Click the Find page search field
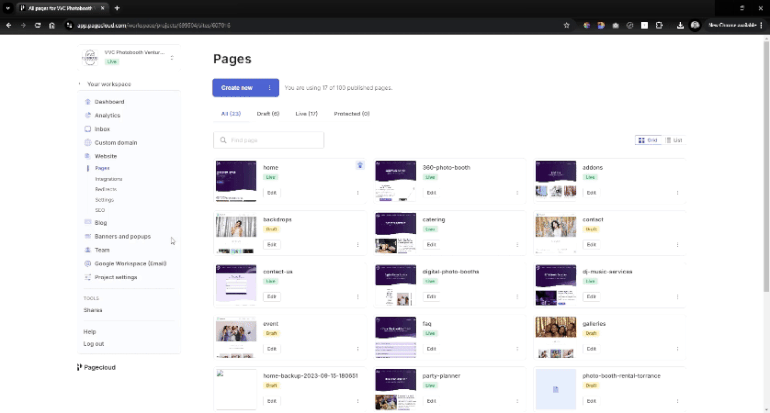Image resolution: width=770 pixels, height=413 pixels. (268, 140)
